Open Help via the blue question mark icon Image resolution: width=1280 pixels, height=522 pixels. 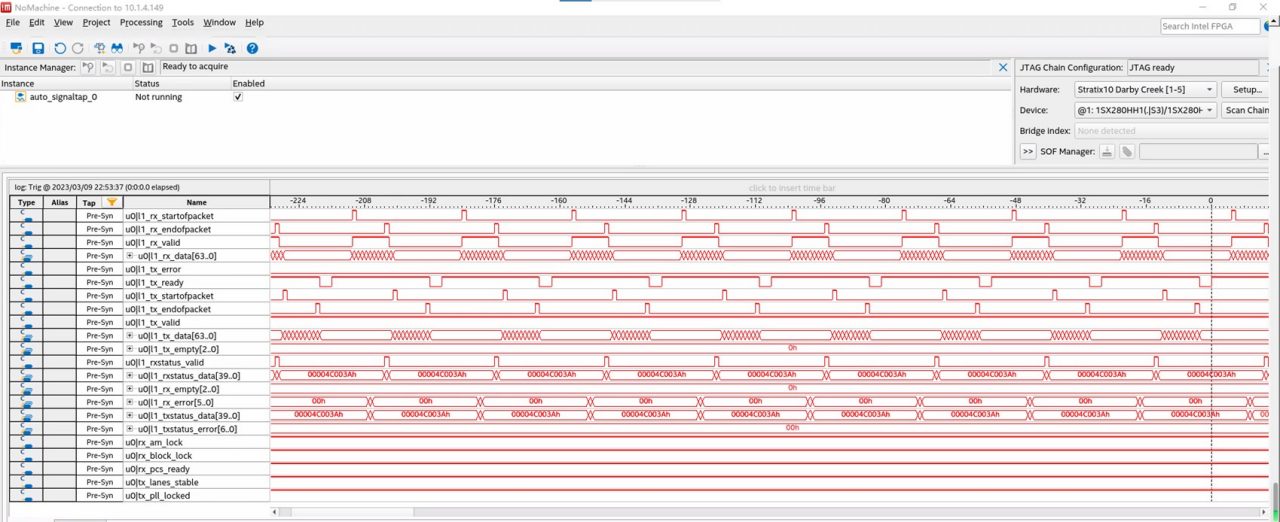pyautogui.click(x=252, y=48)
